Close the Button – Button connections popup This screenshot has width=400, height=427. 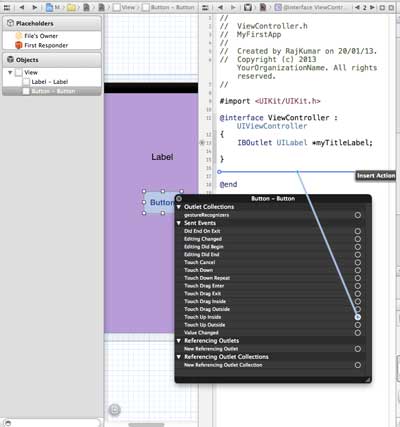179,199
